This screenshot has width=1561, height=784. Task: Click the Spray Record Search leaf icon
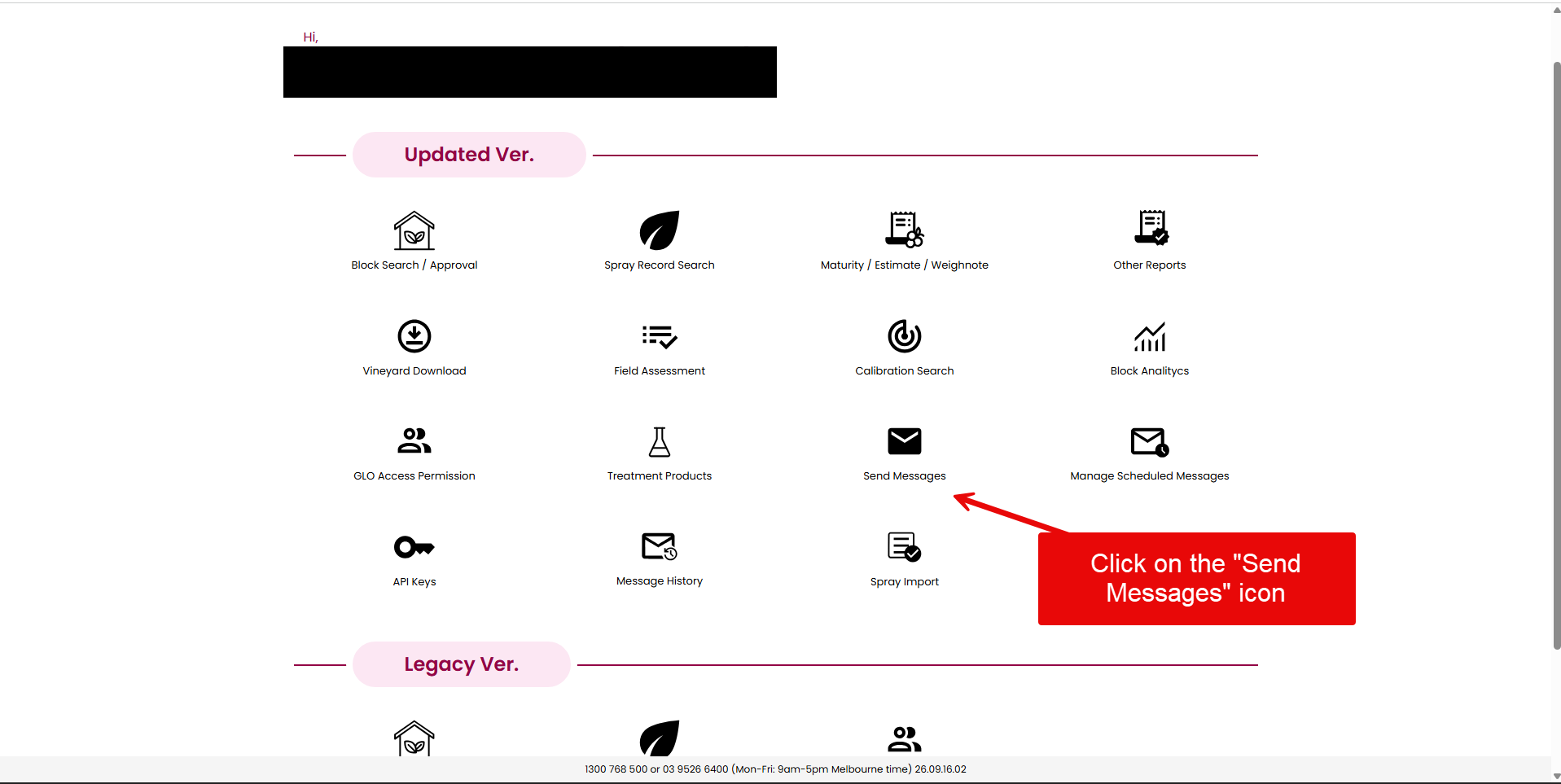(x=660, y=230)
